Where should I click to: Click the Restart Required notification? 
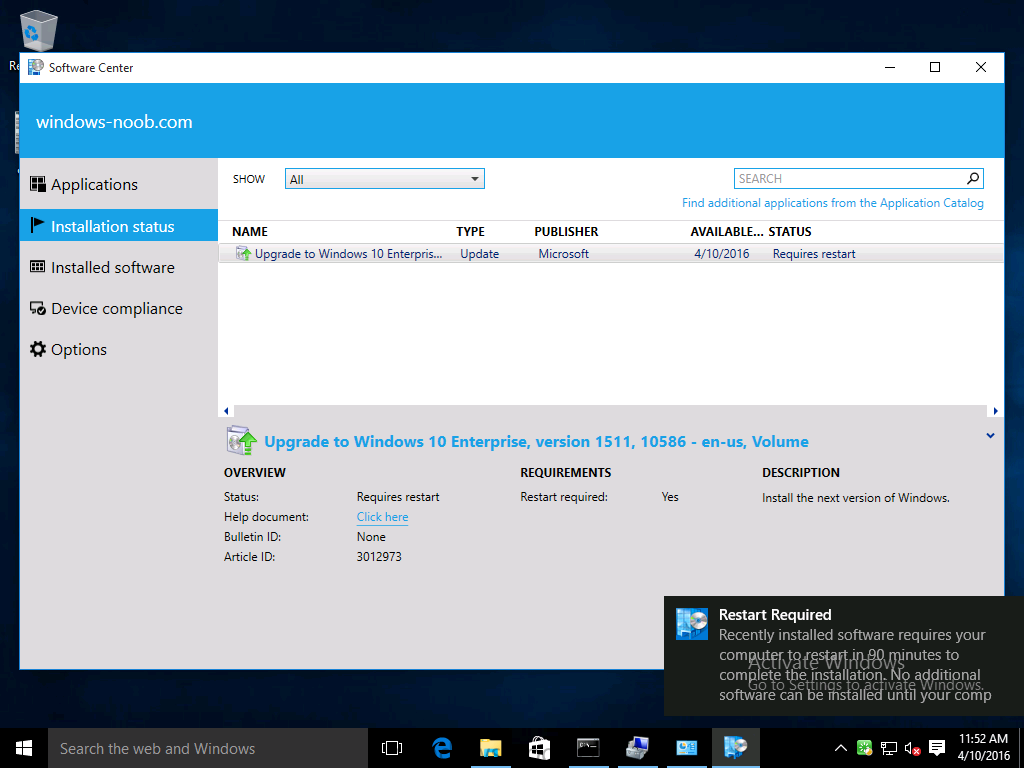[x=844, y=656]
